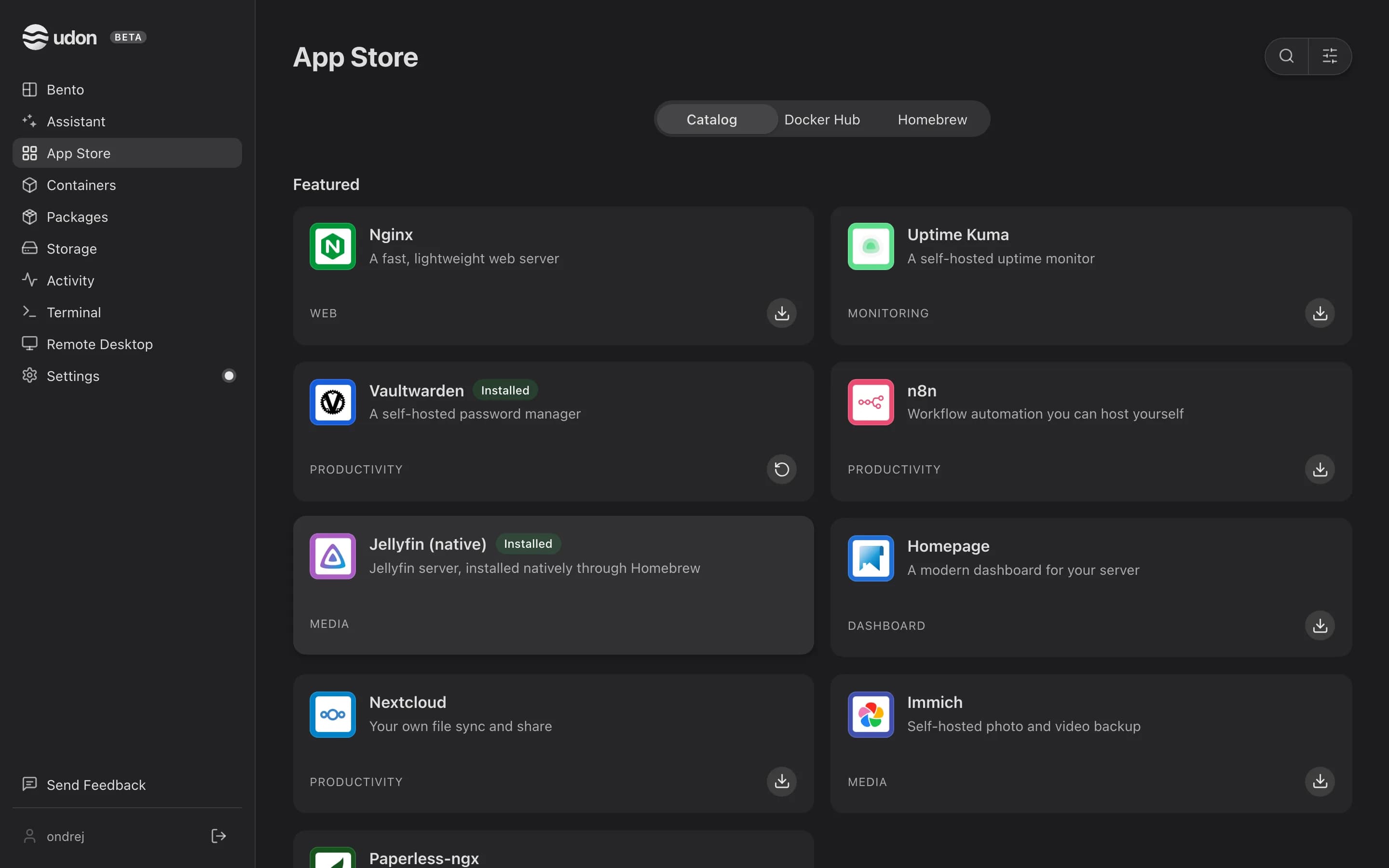Viewport: 1389px width, 868px height.
Task: Click the Nextcloud app logo
Action: click(x=333, y=714)
